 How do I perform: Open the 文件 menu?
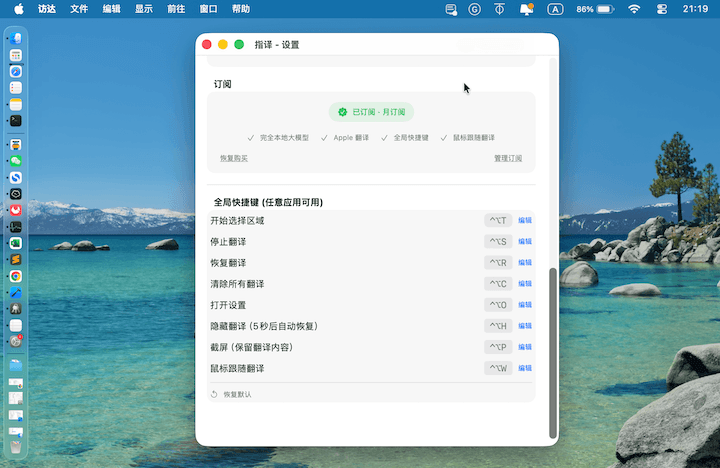(79, 9)
